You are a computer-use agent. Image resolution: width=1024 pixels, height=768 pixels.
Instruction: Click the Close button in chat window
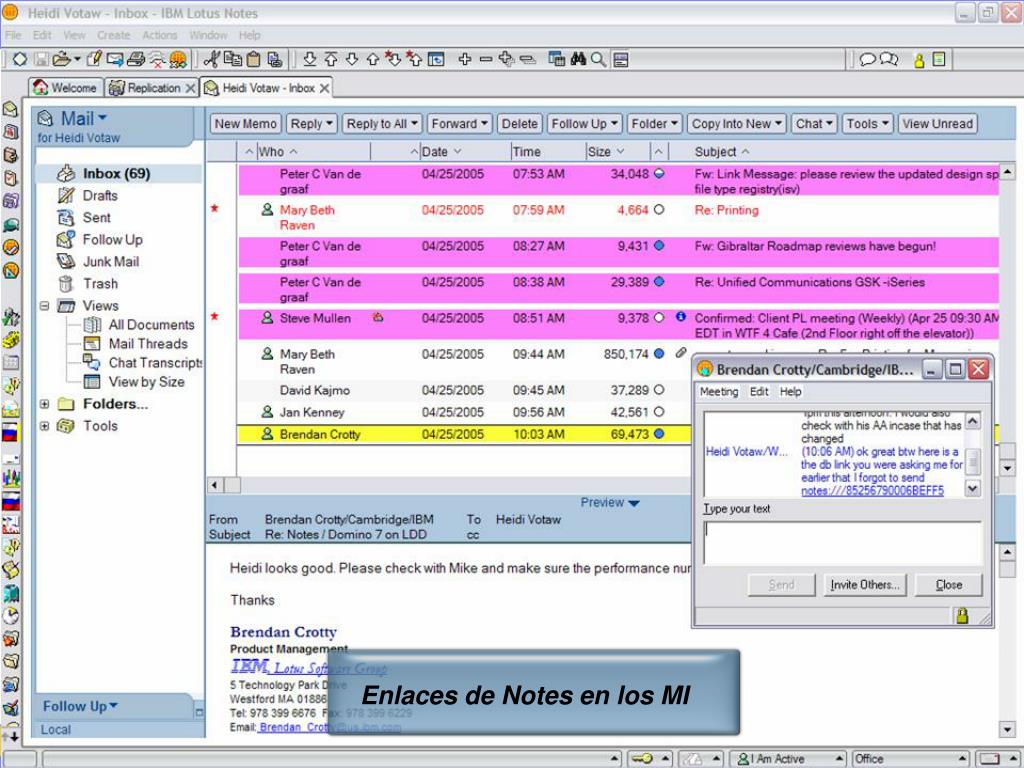click(948, 584)
